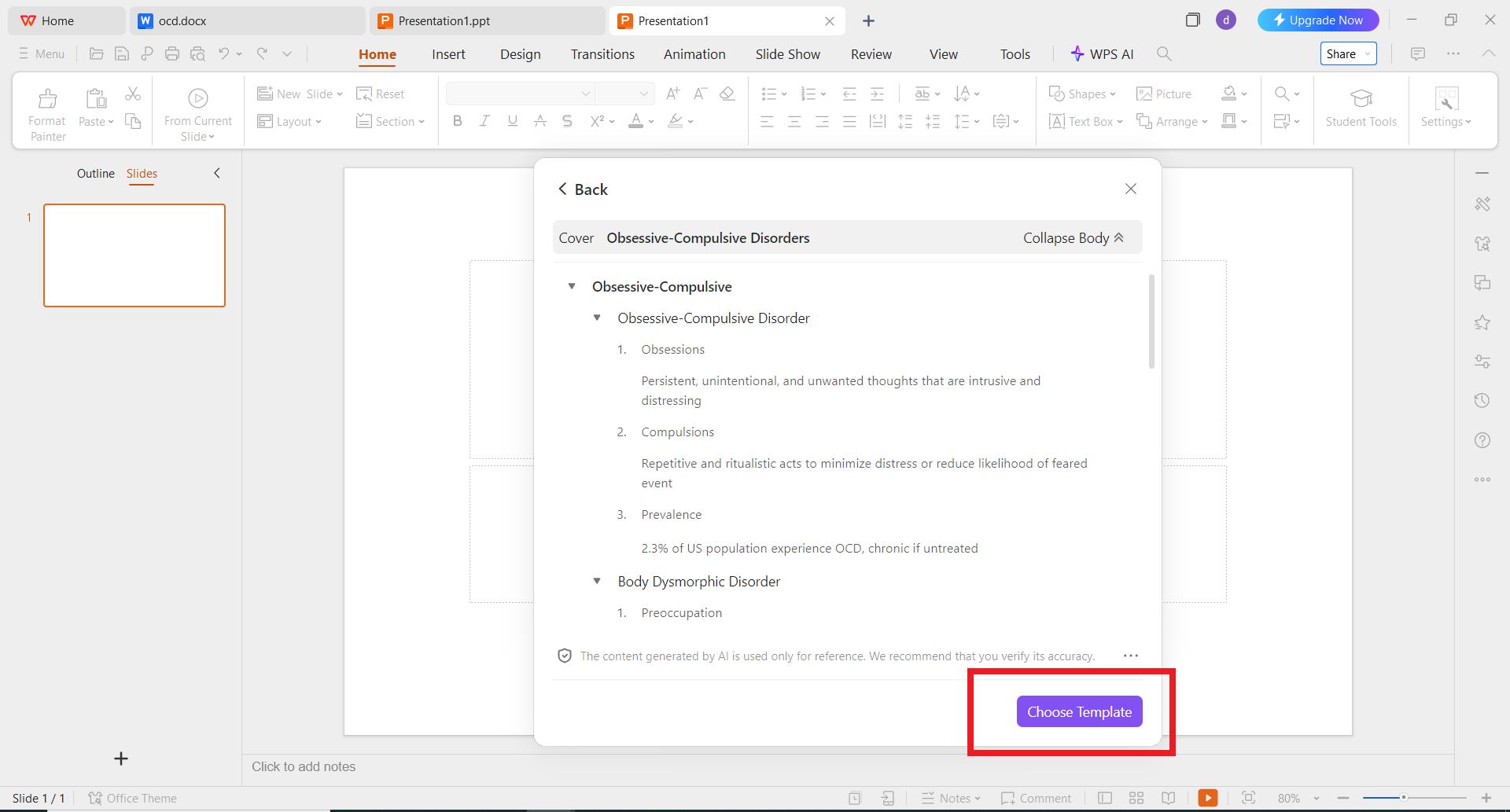Toggle Align Left paragraph button
1510x812 pixels.
pos(767,121)
